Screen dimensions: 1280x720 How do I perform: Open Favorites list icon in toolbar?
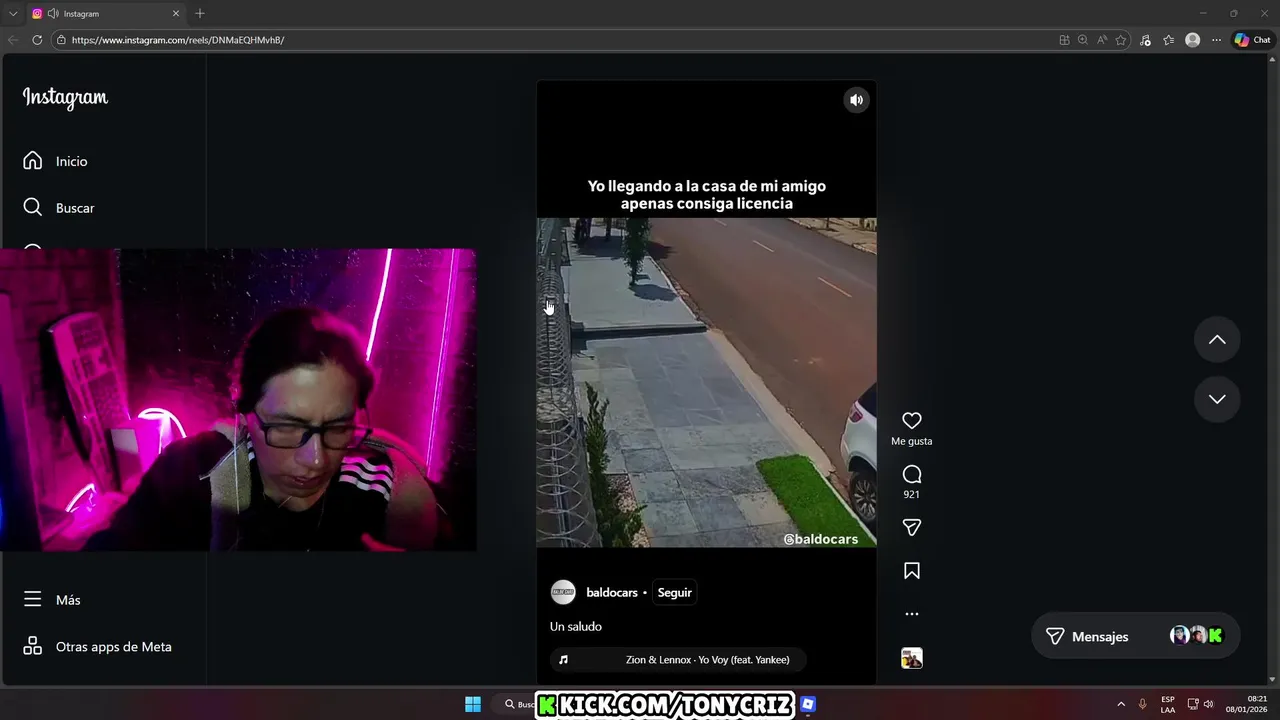click(x=1168, y=40)
